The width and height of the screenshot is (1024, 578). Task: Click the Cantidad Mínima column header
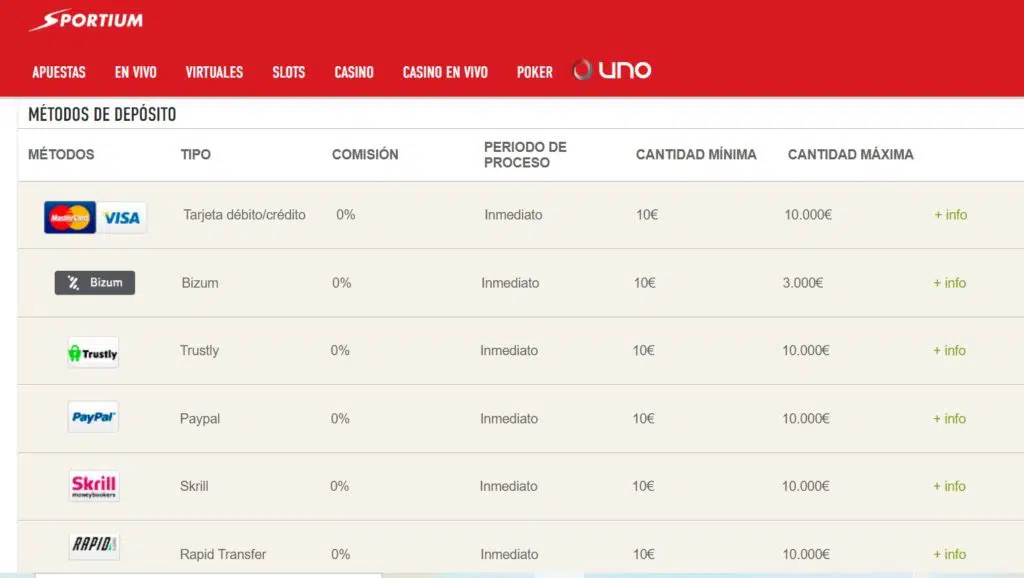pos(696,155)
